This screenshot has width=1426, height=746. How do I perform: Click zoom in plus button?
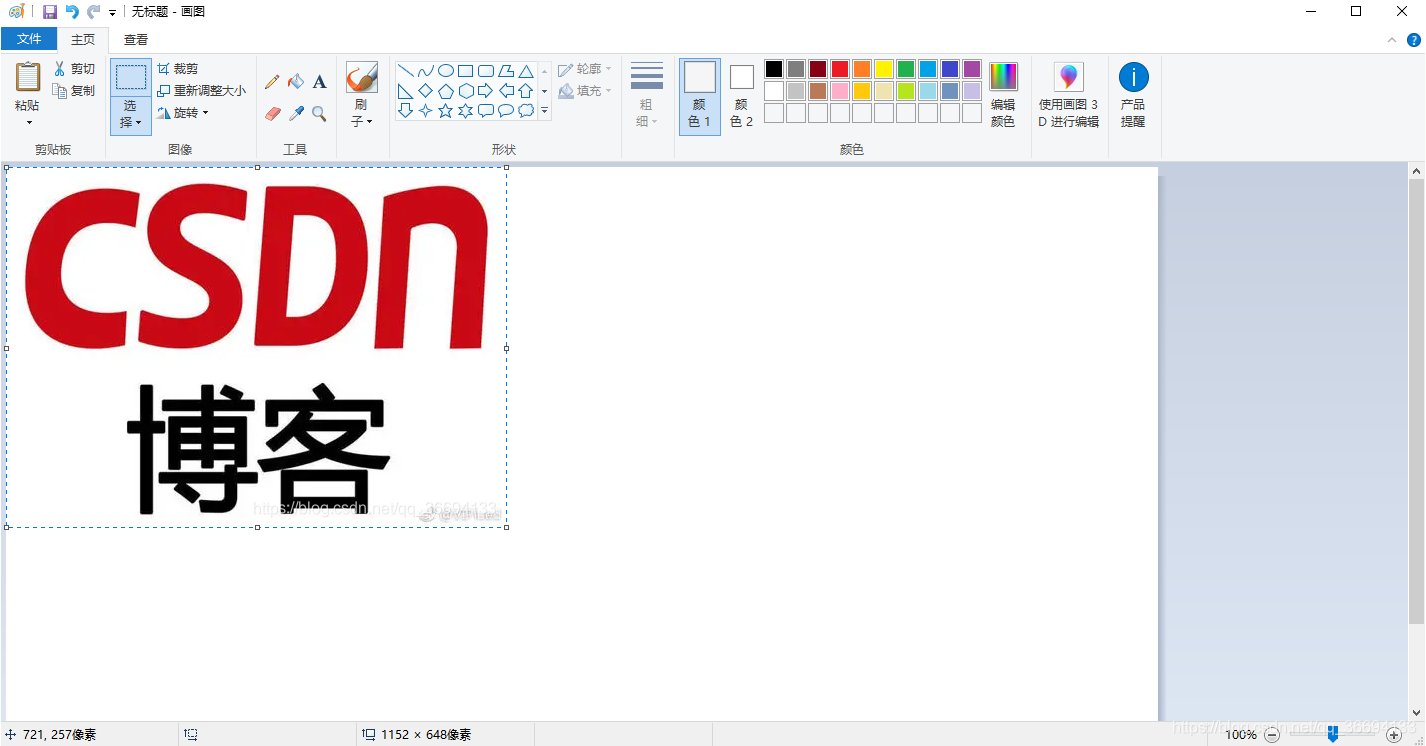tap(1394, 735)
